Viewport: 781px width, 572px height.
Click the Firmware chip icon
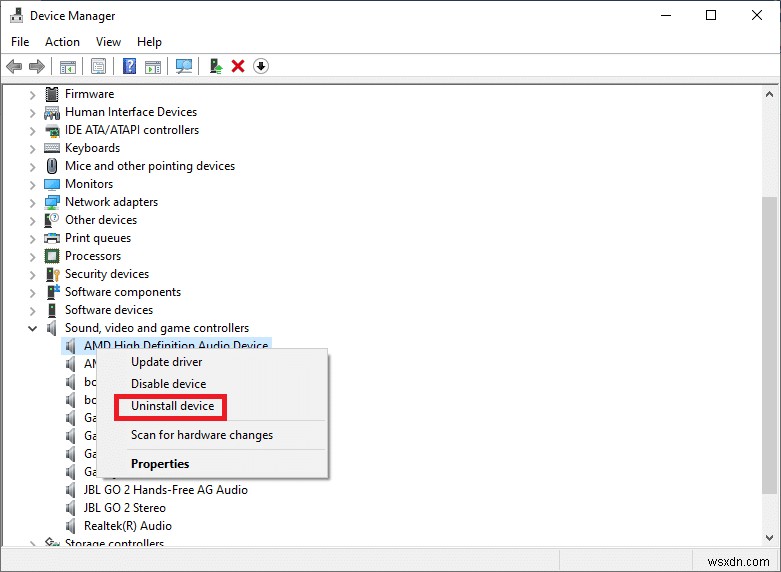(x=52, y=94)
